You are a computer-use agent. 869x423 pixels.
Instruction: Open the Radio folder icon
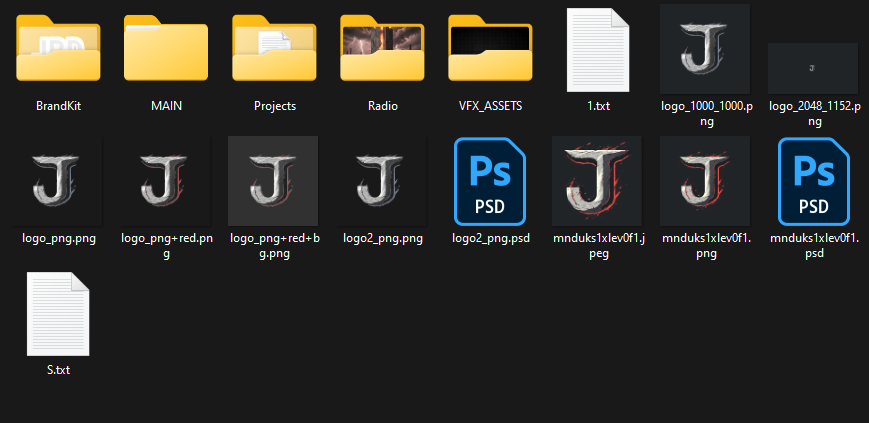click(382, 48)
